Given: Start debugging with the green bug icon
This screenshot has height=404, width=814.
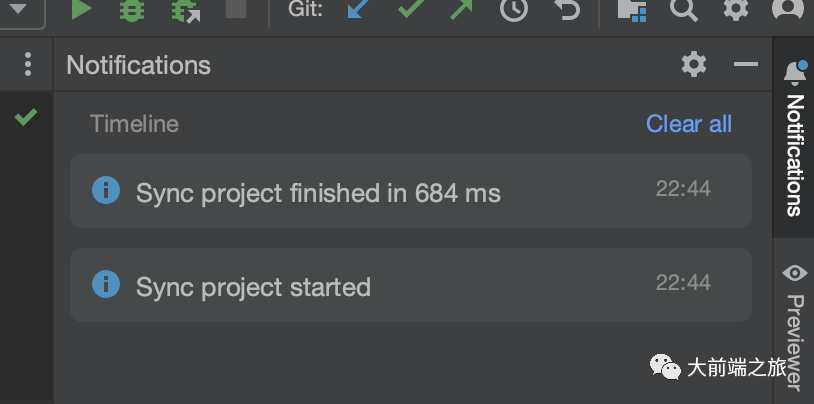Looking at the screenshot, I should [x=132, y=10].
